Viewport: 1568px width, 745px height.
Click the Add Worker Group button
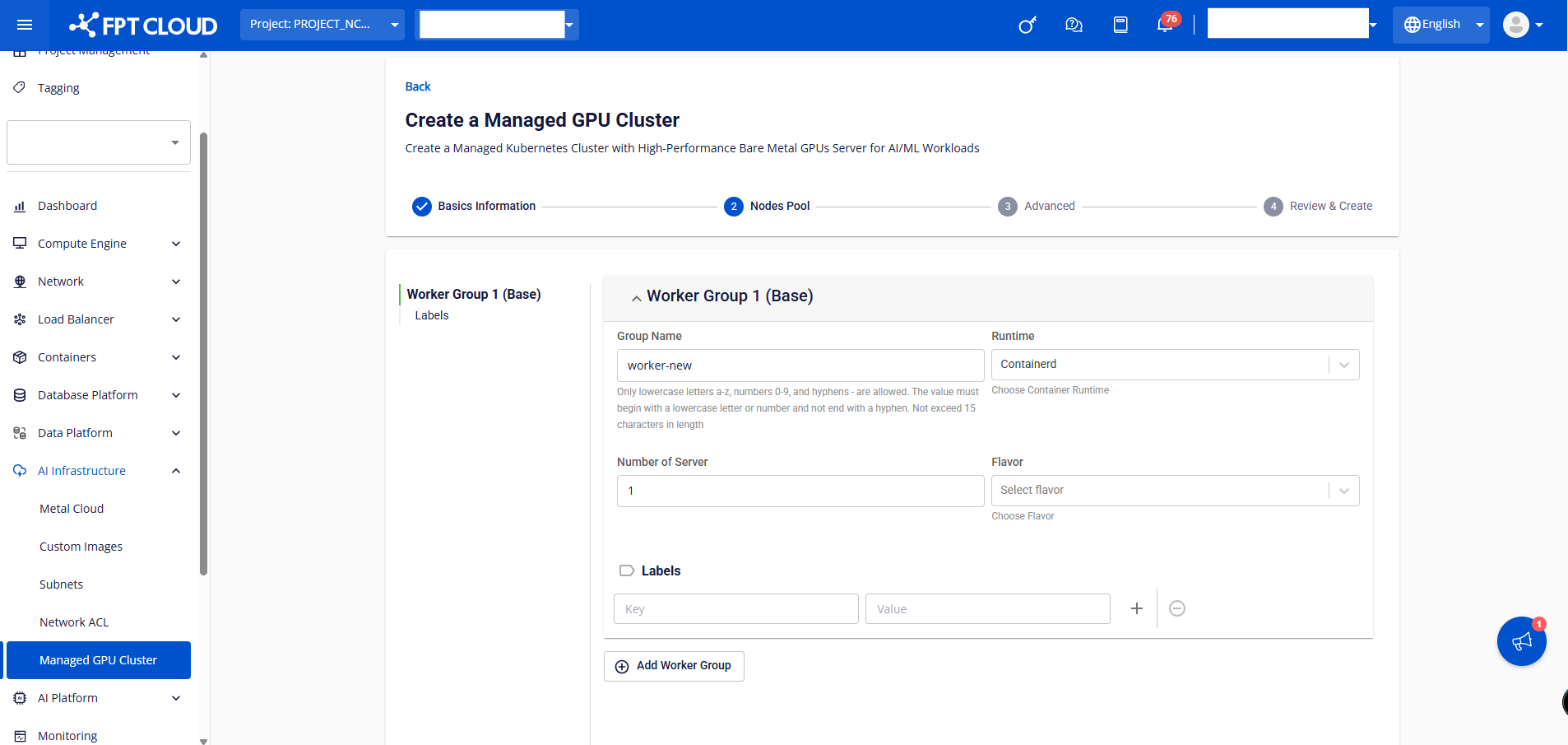tap(674, 666)
